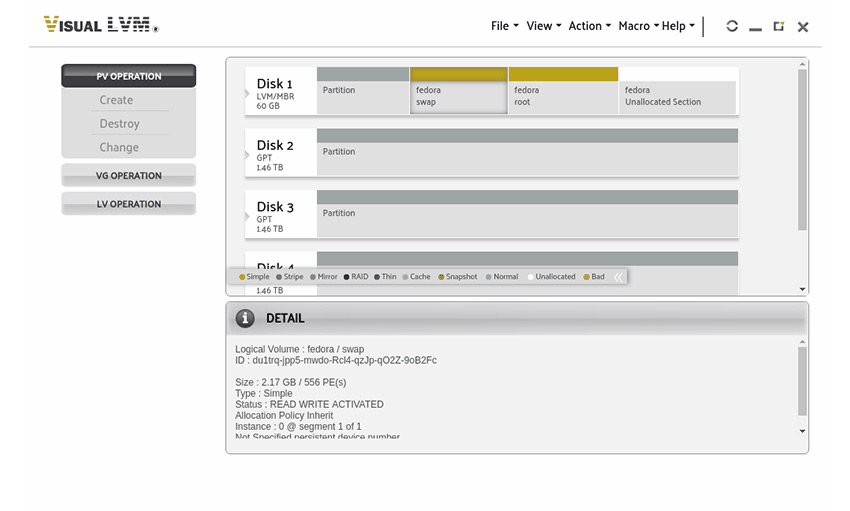This screenshot has height=511, width=850.
Task: Click the info icon beside DETAIL
Action: pyautogui.click(x=245, y=318)
